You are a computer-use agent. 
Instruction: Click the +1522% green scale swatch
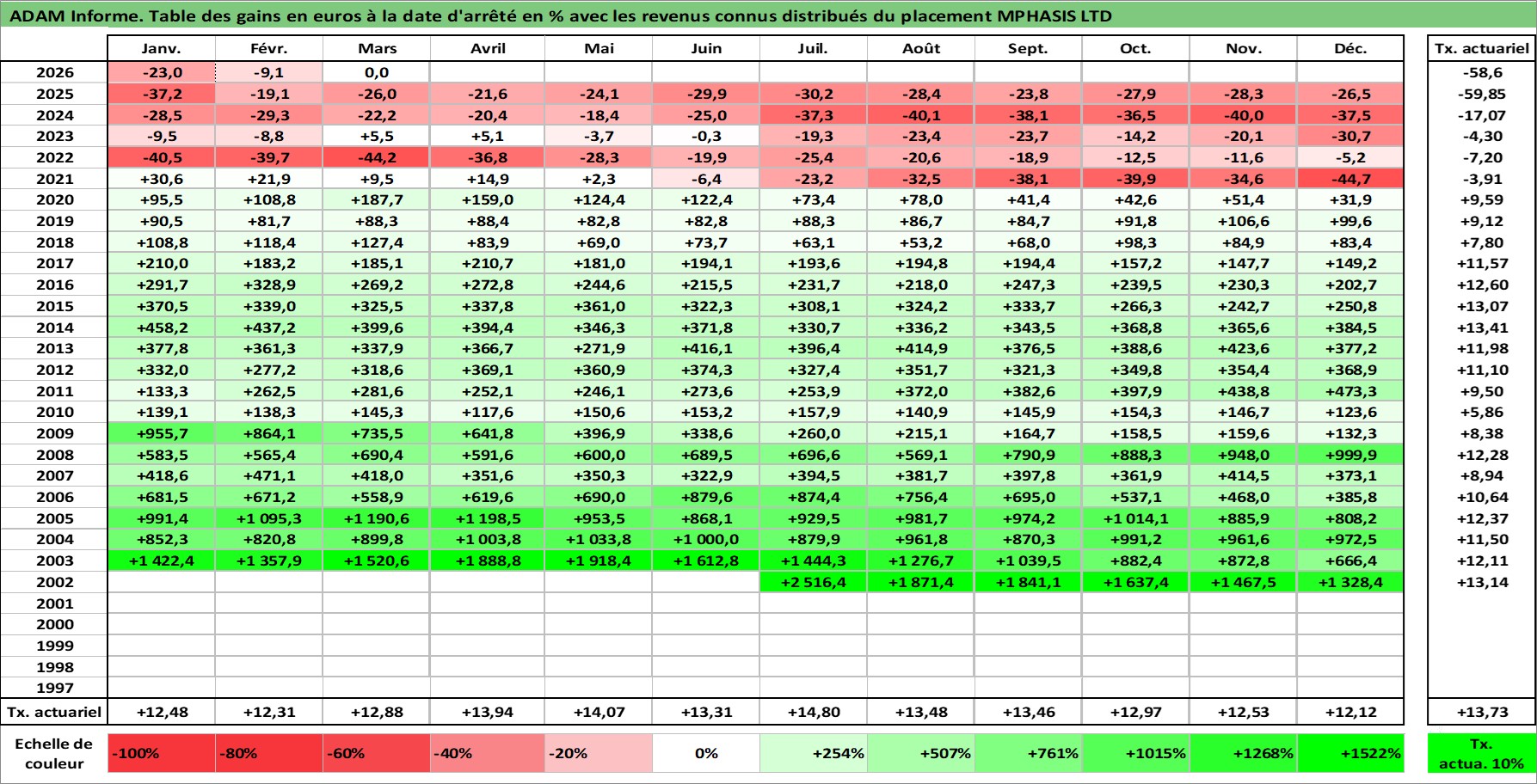point(1350,753)
